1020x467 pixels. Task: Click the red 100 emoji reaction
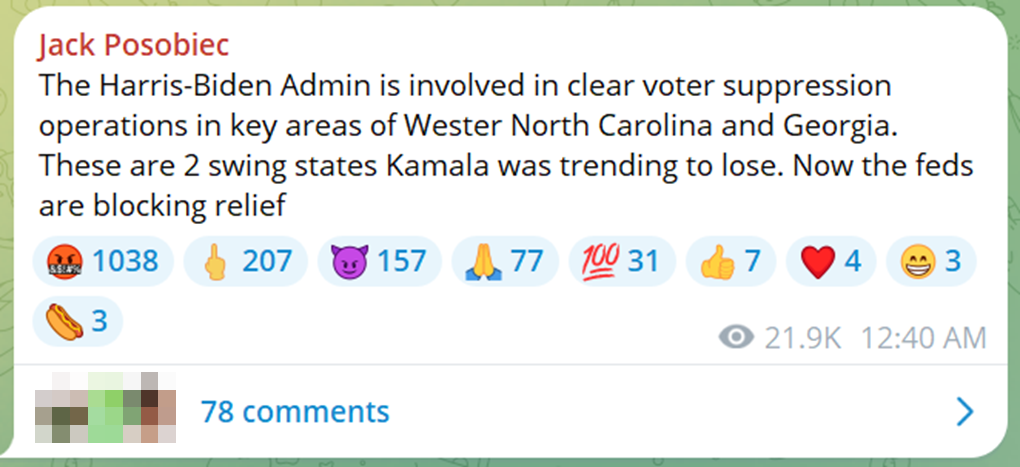pyautogui.click(x=622, y=261)
